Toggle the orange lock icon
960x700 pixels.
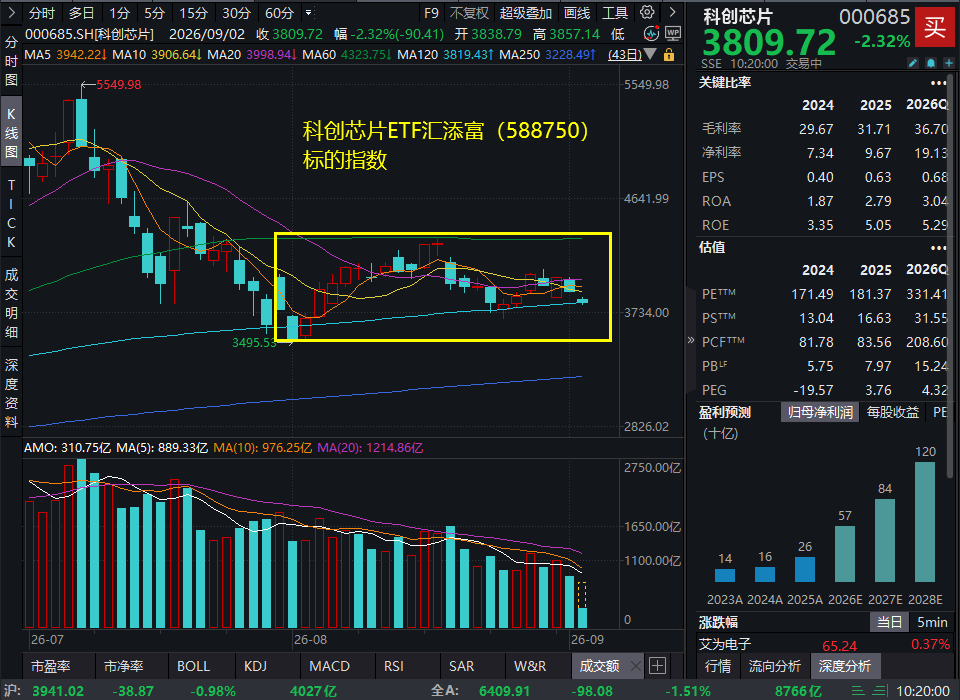click(x=669, y=55)
